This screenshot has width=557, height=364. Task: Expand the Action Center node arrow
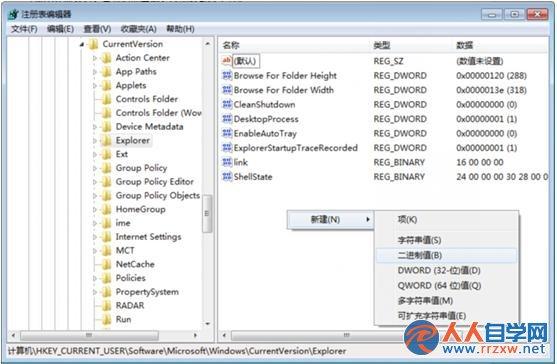pos(94,58)
